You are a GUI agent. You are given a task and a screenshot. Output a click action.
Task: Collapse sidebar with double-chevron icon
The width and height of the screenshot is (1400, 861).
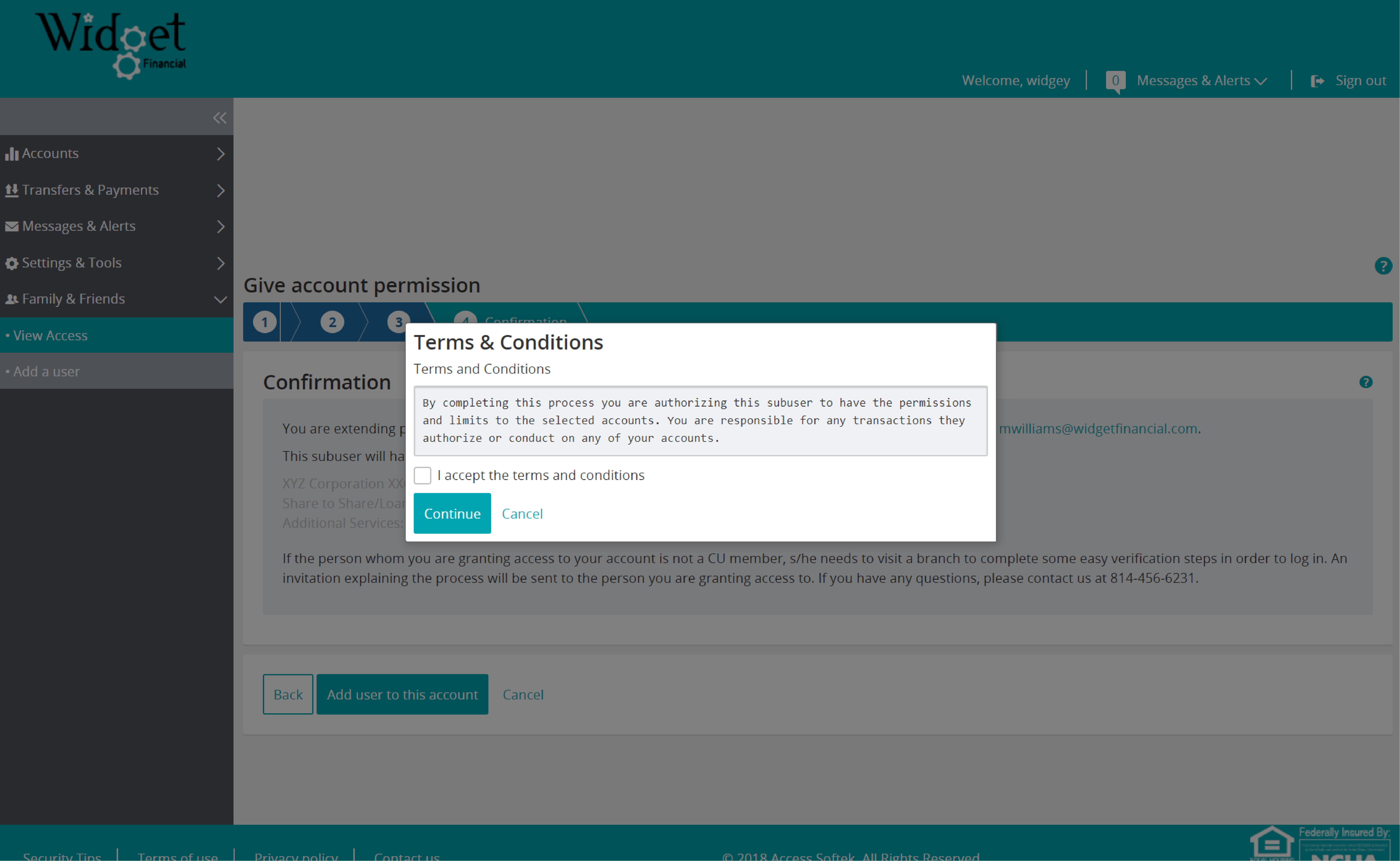[219, 118]
